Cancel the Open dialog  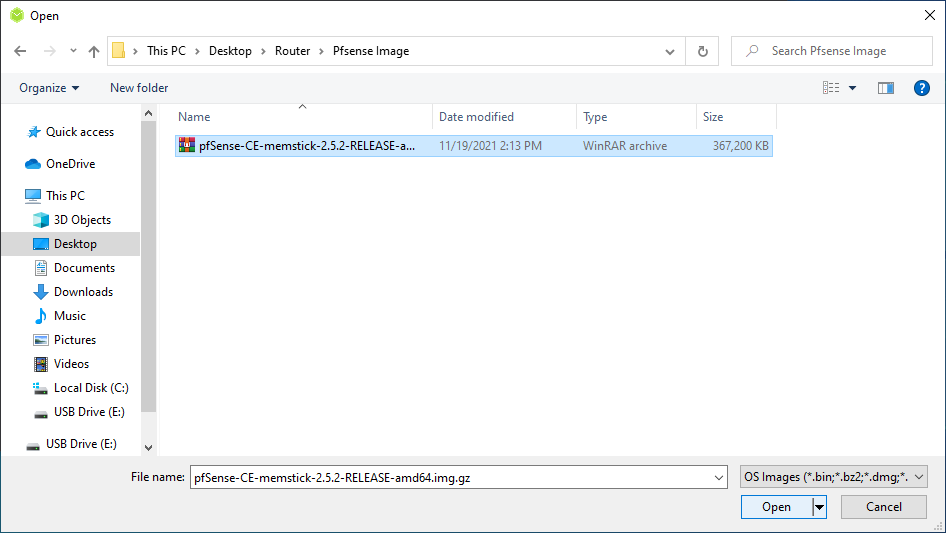click(884, 507)
